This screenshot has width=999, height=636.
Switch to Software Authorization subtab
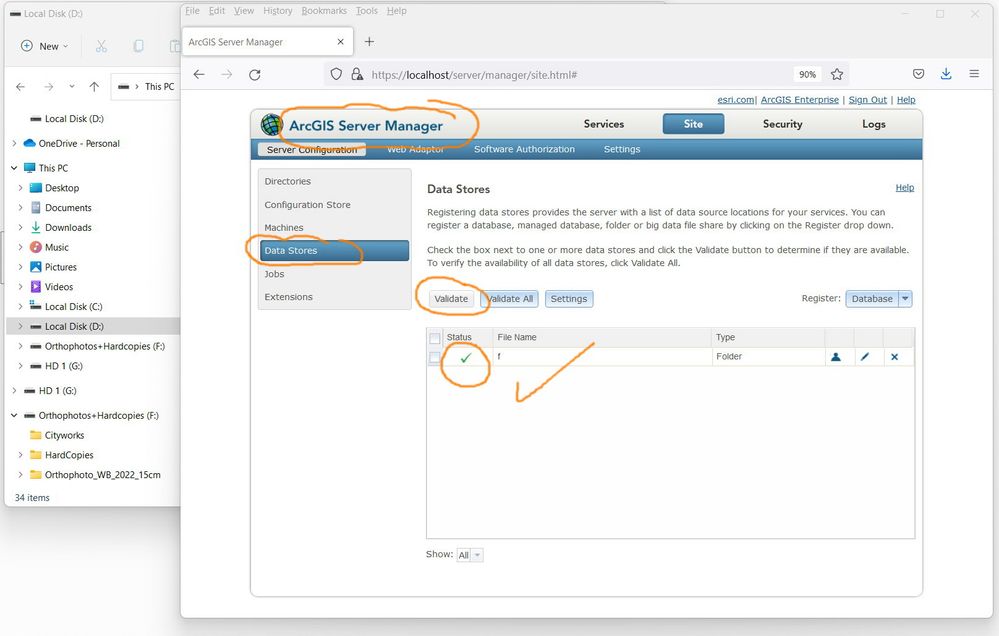click(524, 149)
